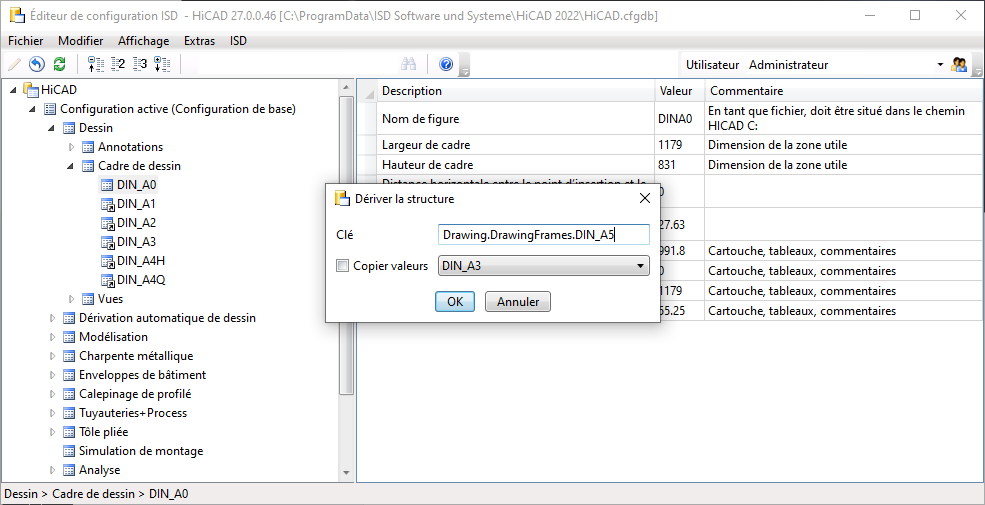Click the table select-all corner cell

point(367,91)
